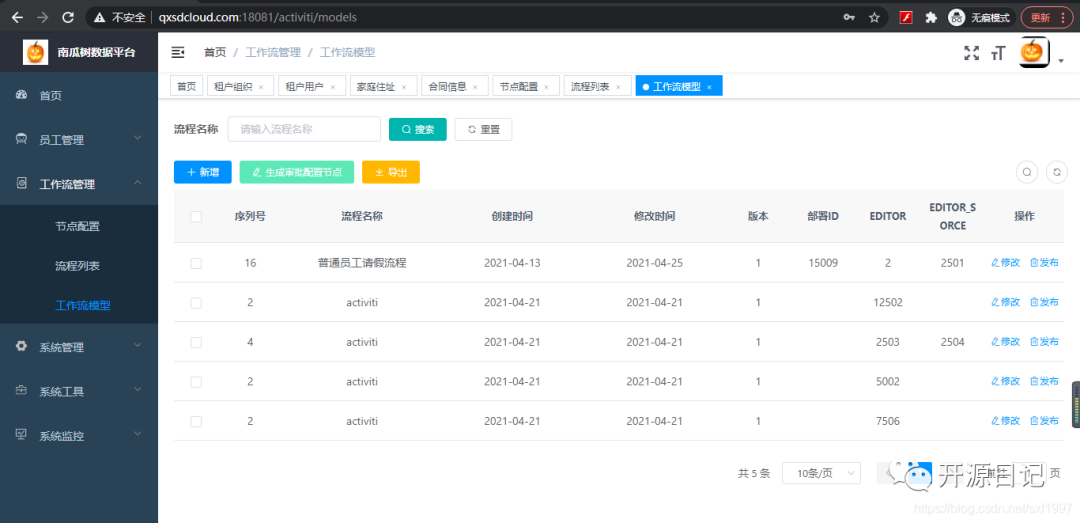This screenshot has width=1080, height=523.
Task: Click 修改 for 普通员工请假流程 row
Action: pyautogui.click(x=1005, y=263)
